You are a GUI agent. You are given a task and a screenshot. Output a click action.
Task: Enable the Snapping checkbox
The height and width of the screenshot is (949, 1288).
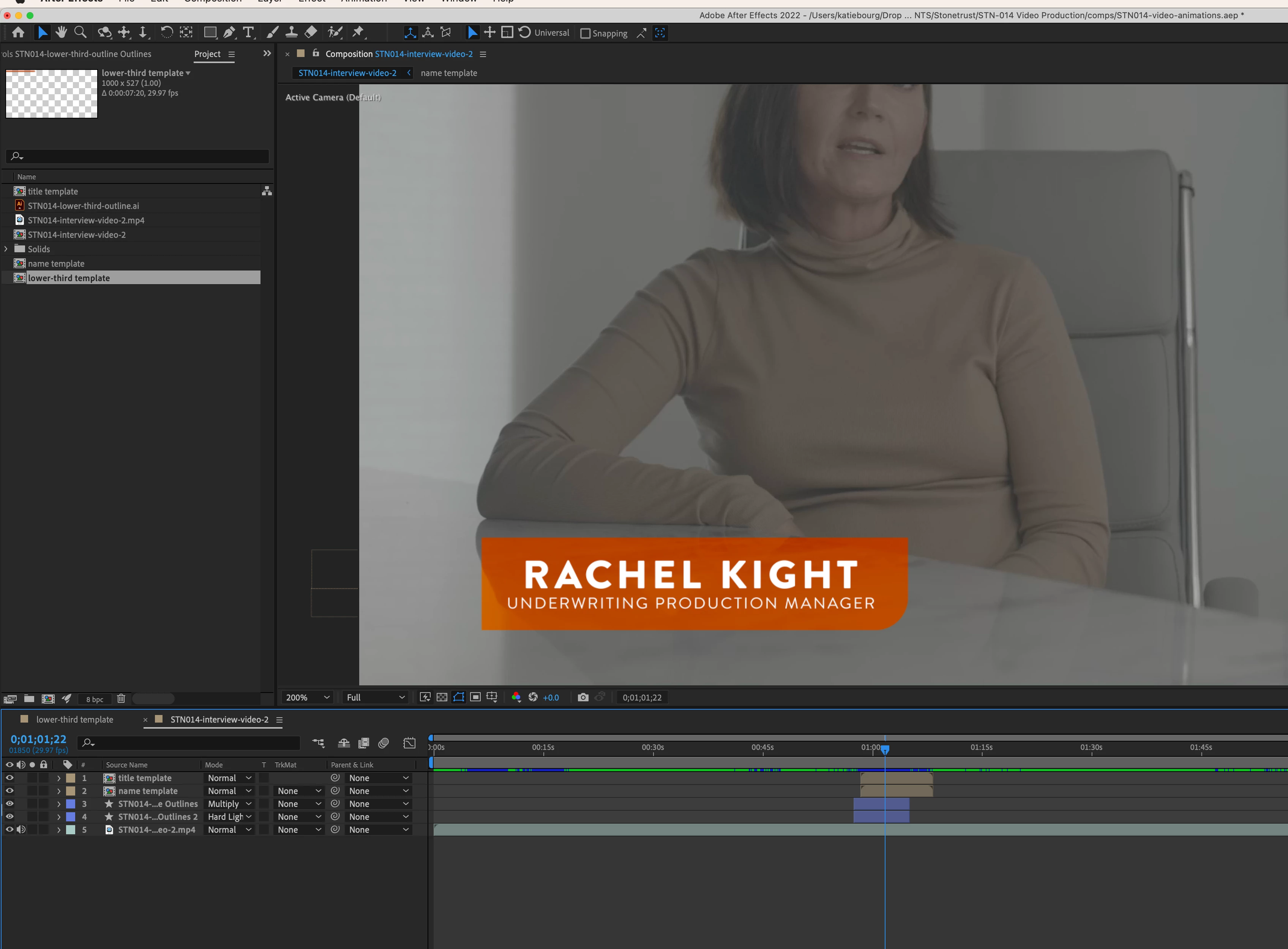[x=585, y=33]
